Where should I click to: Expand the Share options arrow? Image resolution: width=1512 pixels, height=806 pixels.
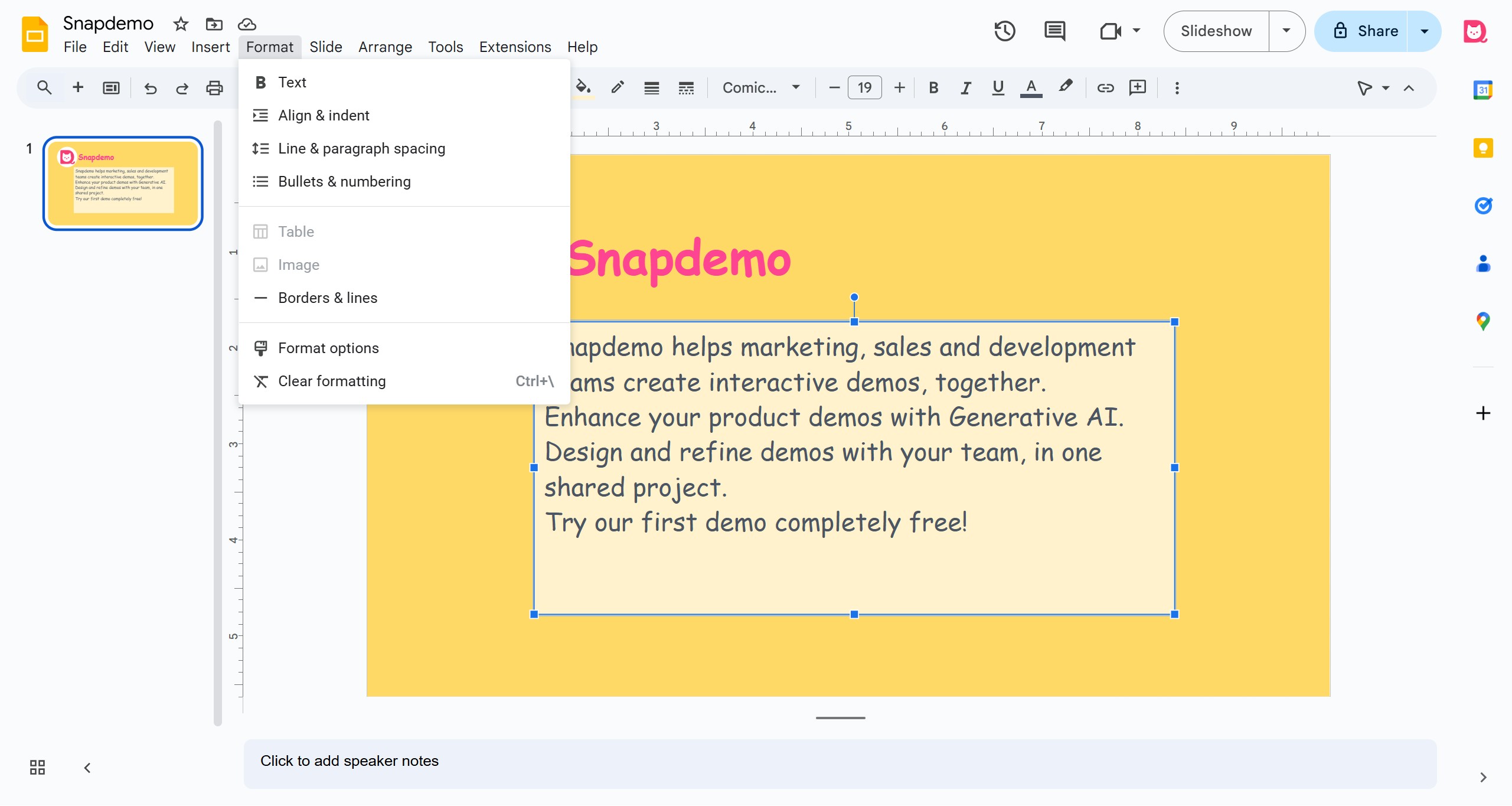(1424, 31)
